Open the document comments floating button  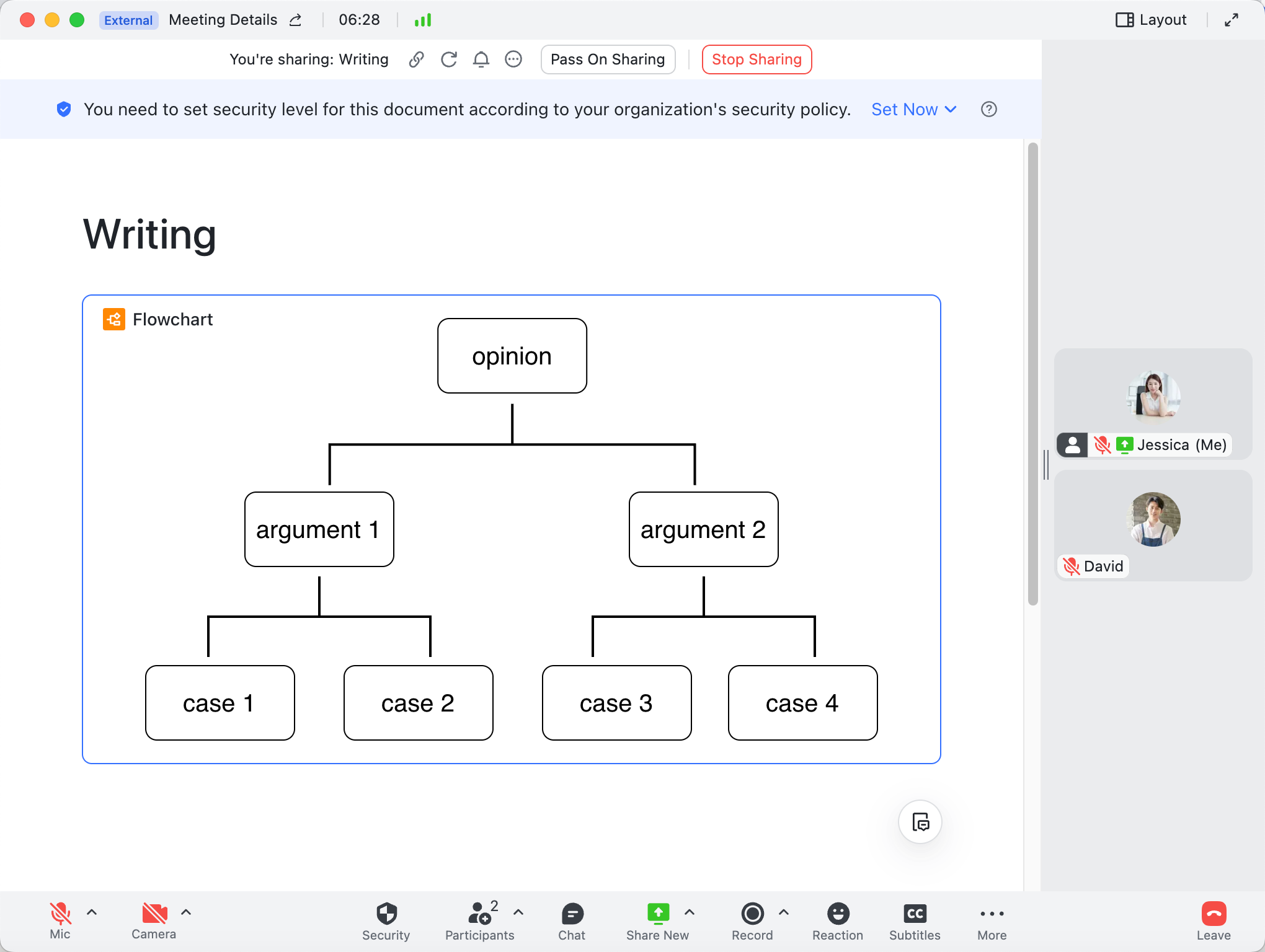pos(921,822)
